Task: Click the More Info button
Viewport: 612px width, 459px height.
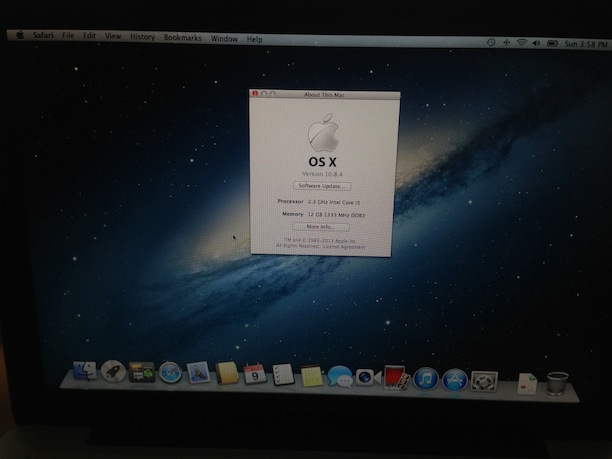Action: [x=320, y=227]
